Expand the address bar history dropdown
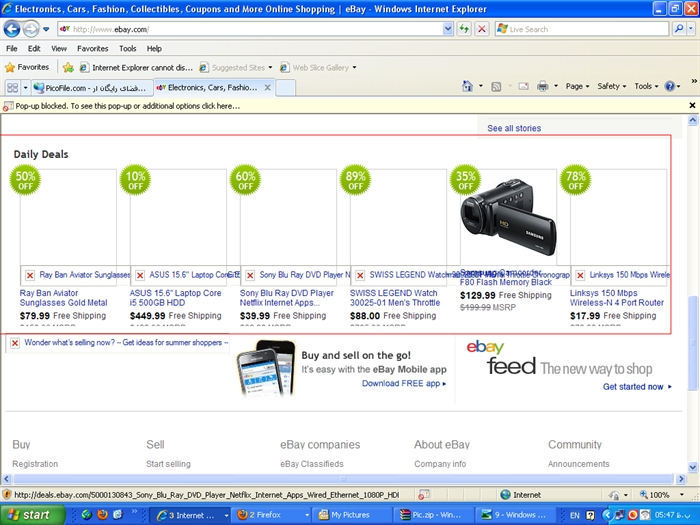Image resolution: width=700 pixels, height=525 pixels. tap(448, 29)
